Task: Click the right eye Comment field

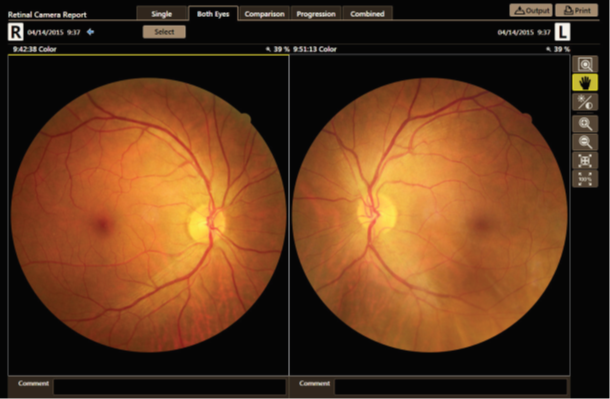Action: click(x=170, y=387)
